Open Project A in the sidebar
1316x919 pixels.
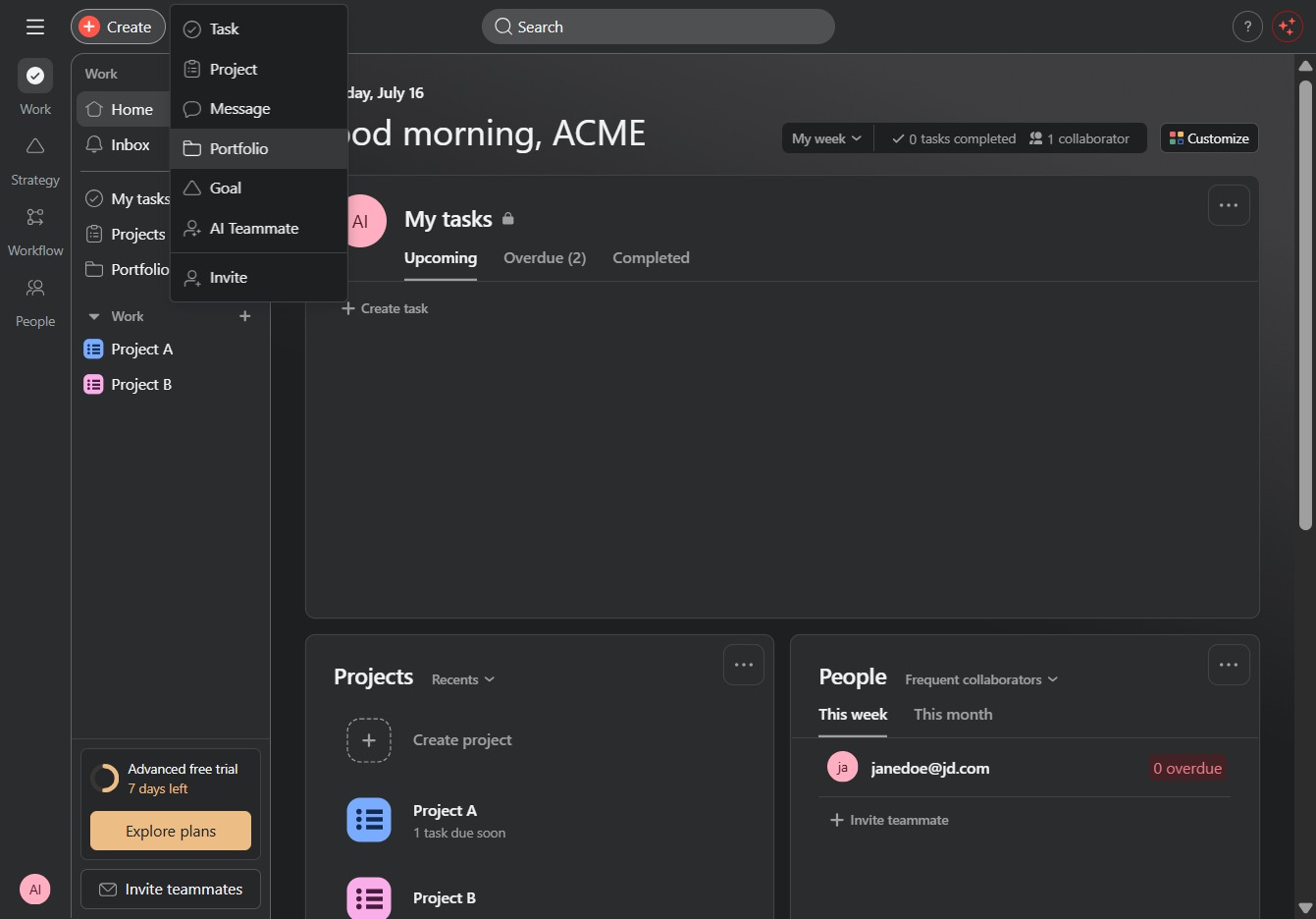point(171,349)
